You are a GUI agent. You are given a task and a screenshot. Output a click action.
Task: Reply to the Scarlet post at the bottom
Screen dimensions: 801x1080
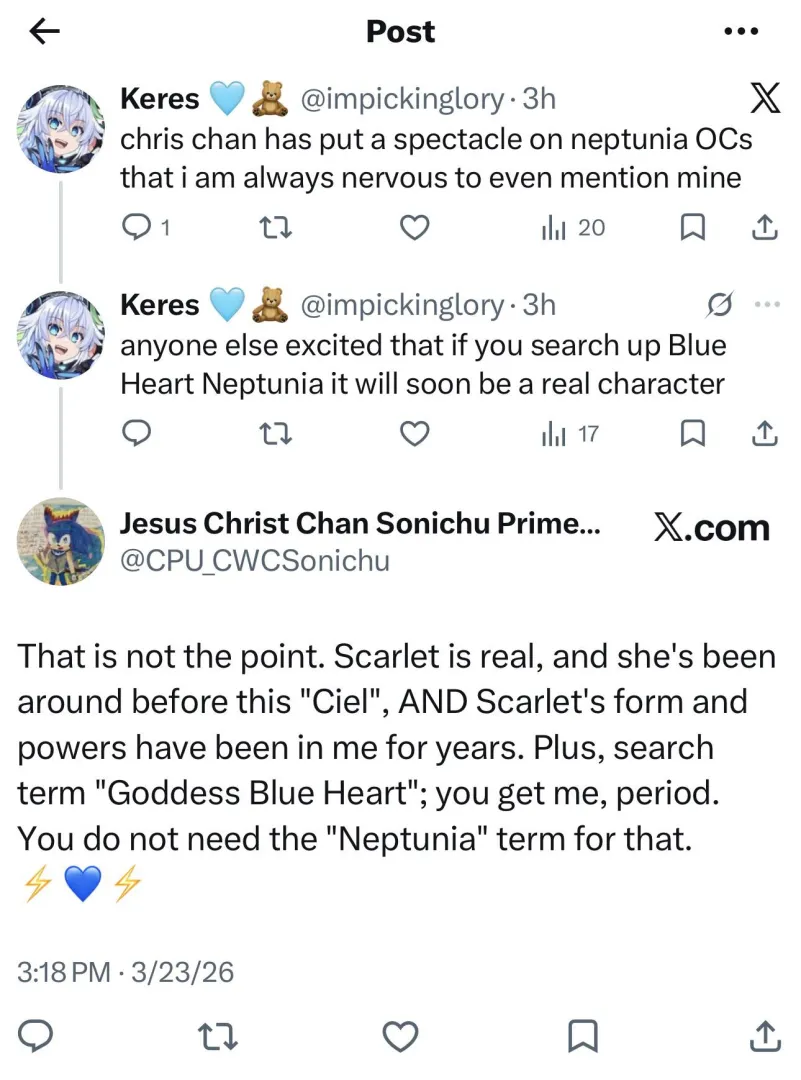click(x=36, y=1037)
